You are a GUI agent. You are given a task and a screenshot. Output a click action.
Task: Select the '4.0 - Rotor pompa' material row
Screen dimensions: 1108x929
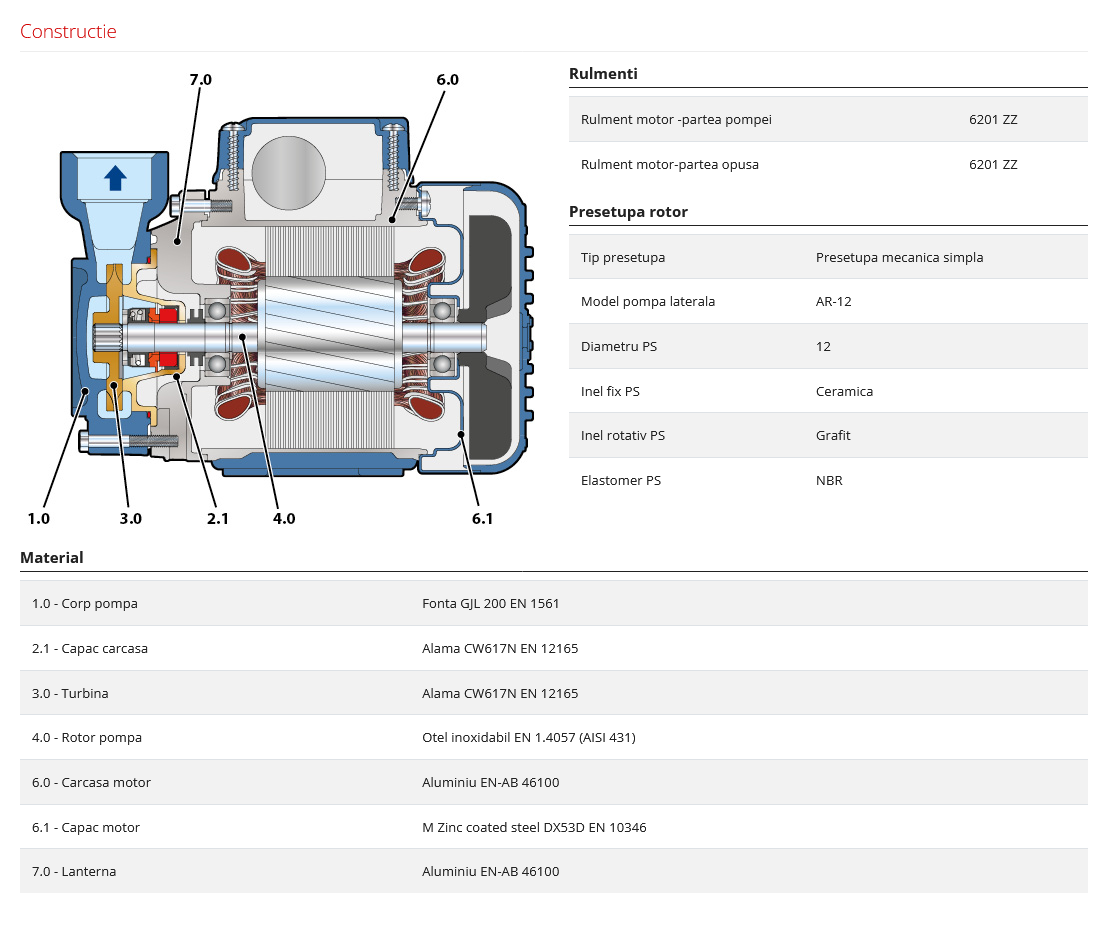tap(553, 737)
